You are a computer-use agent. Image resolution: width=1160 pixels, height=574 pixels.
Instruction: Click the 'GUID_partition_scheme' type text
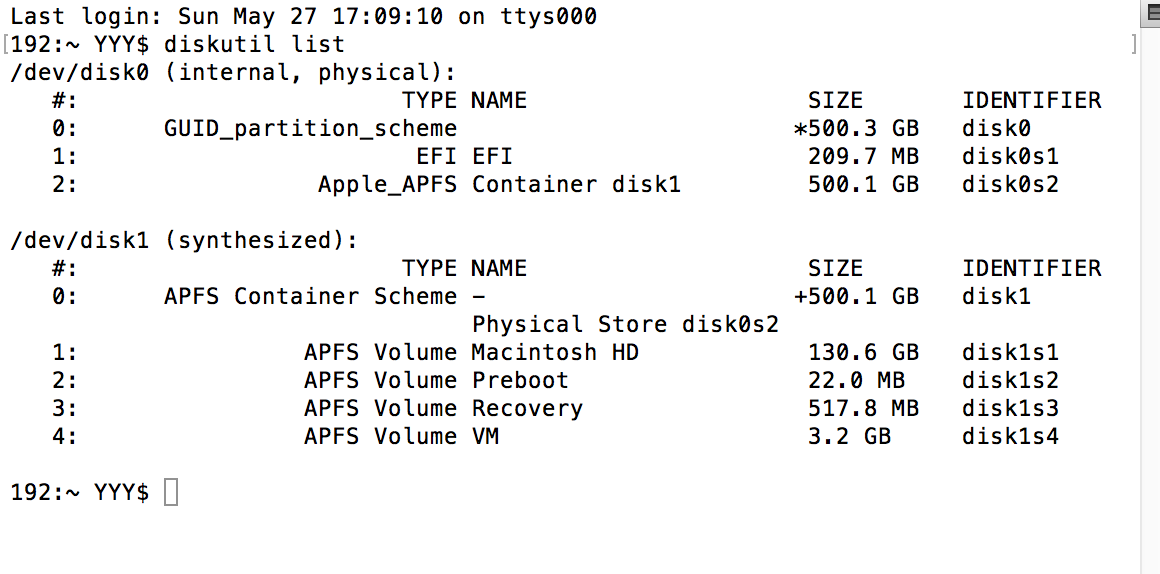pos(310,129)
